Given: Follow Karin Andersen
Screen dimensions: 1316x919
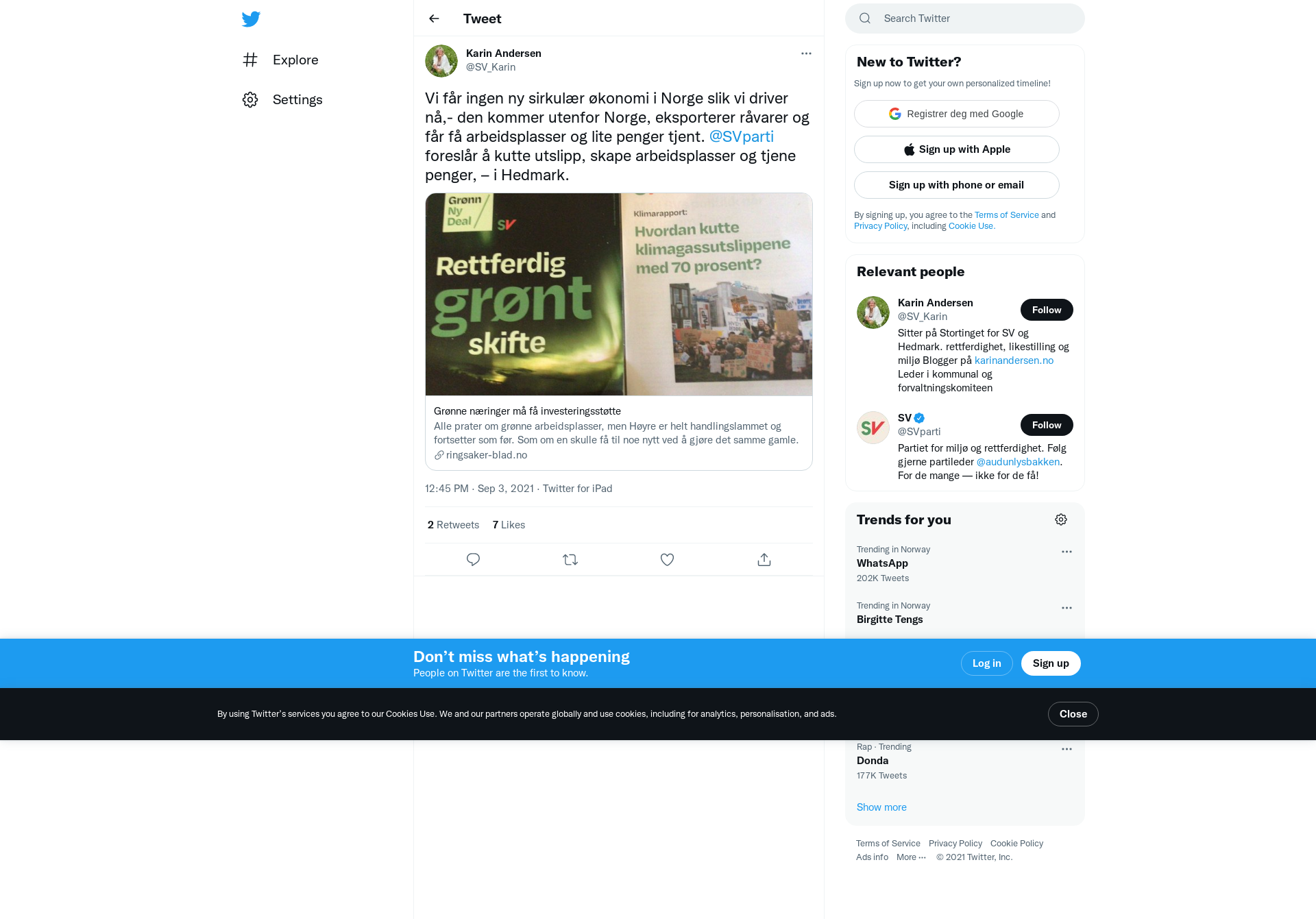Looking at the screenshot, I should 1047,310.
